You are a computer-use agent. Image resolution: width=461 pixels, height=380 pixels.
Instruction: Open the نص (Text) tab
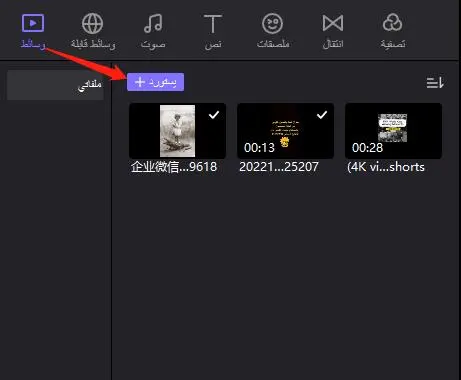(213, 31)
